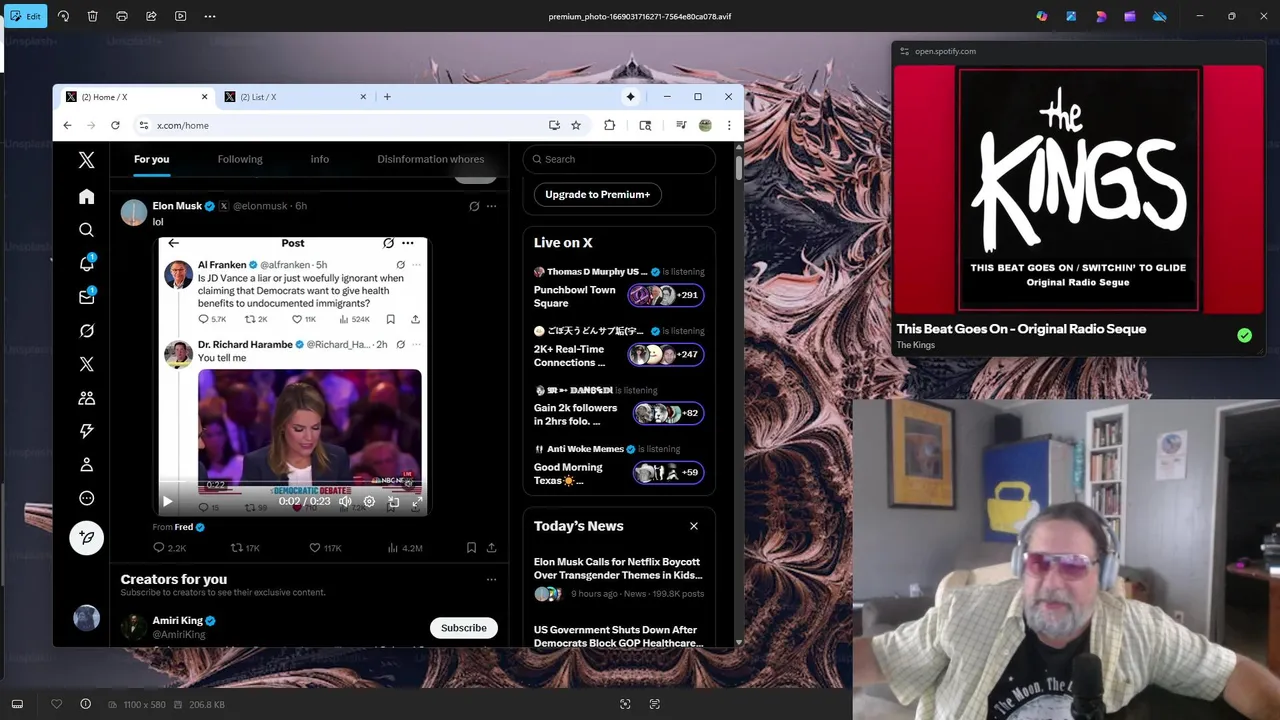Switch to the '(2) List / X' Chrome tab
The height and width of the screenshot is (720, 1280).
(295, 97)
